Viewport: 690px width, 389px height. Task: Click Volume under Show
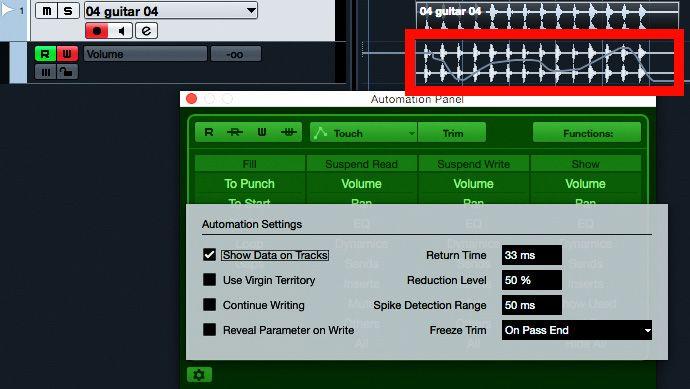(585, 183)
